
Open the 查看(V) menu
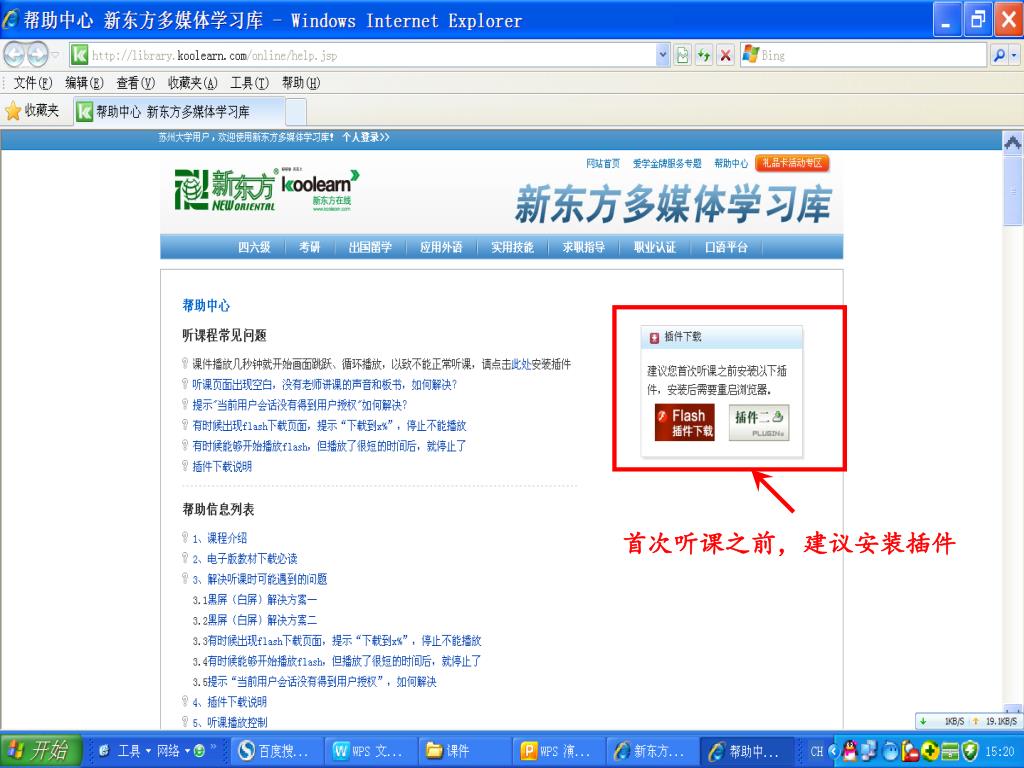pos(135,83)
